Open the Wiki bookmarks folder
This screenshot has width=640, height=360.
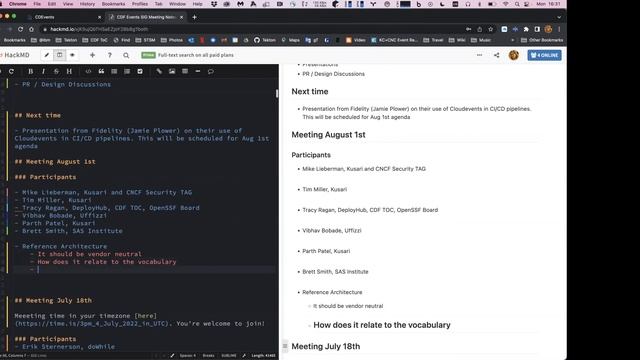click(457, 40)
